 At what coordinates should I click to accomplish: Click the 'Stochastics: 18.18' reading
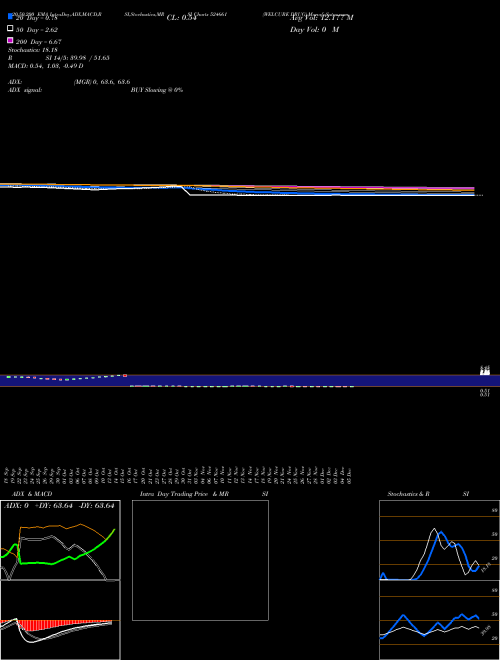(32, 50)
